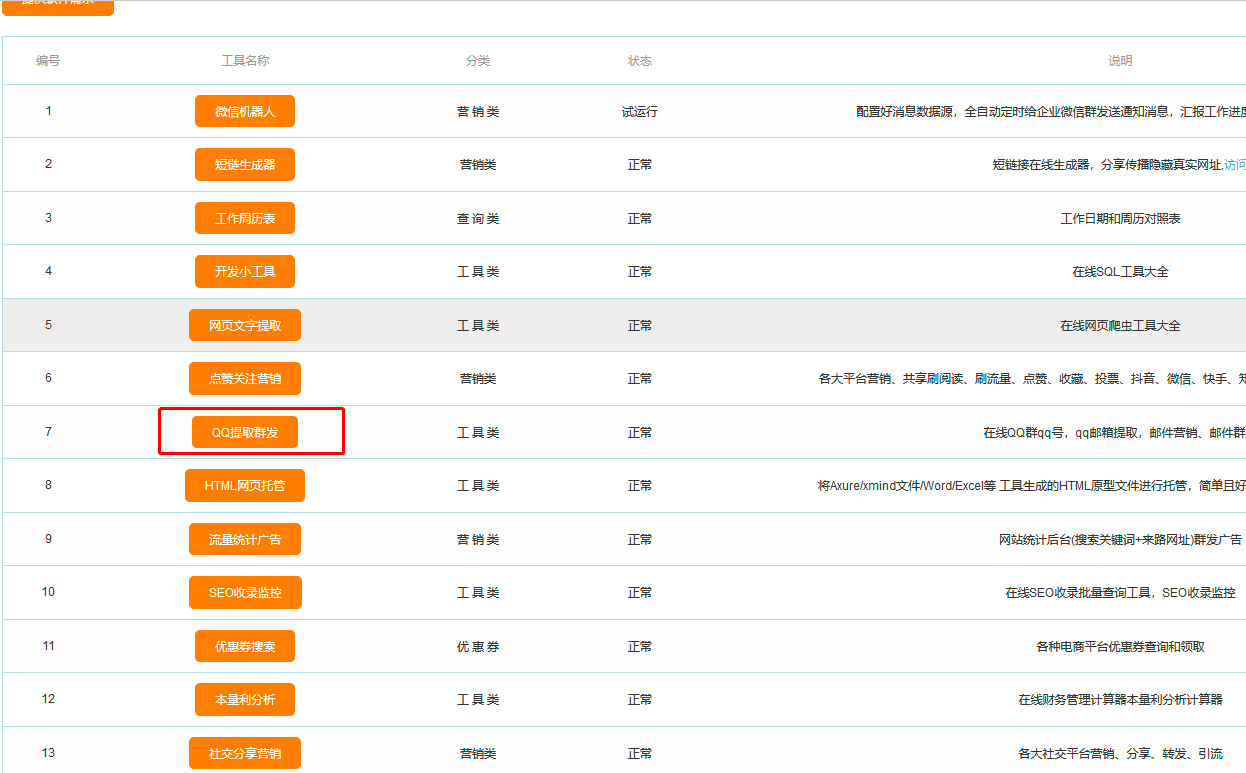
Task: Launch the 开发小工具 button
Action: tap(245, 272)
